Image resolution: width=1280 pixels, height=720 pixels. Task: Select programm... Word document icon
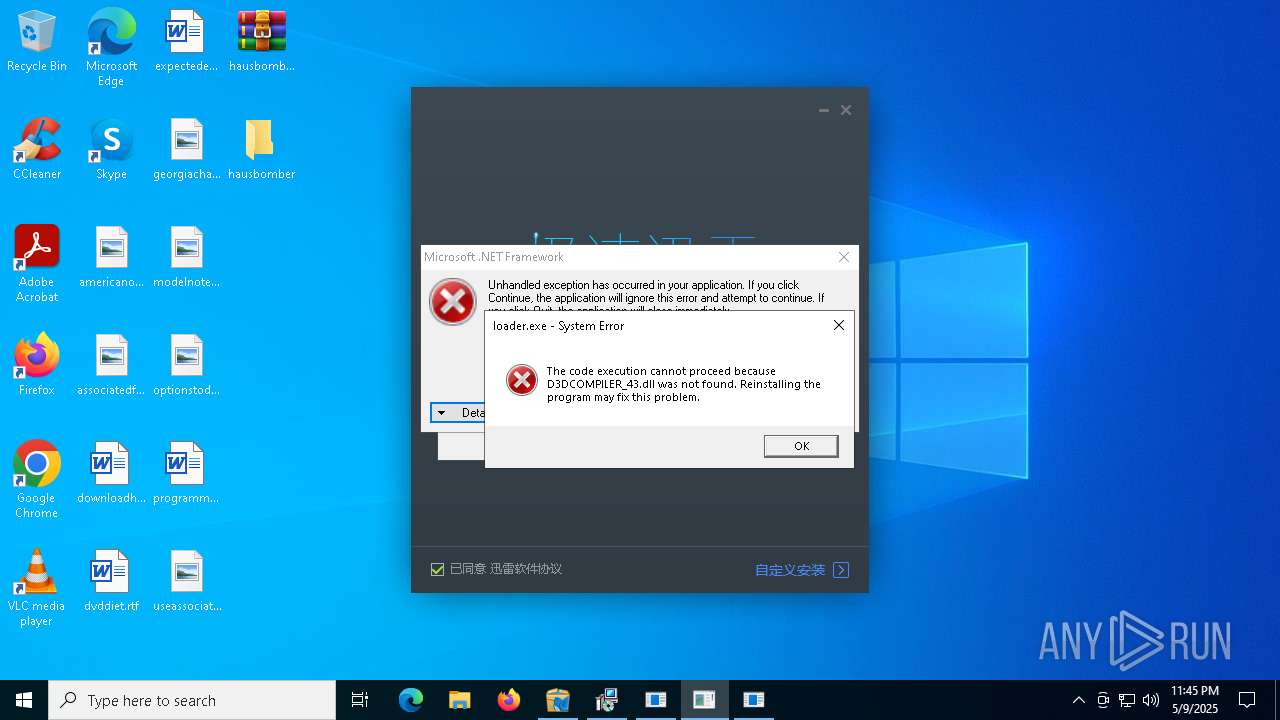(186, 474)
